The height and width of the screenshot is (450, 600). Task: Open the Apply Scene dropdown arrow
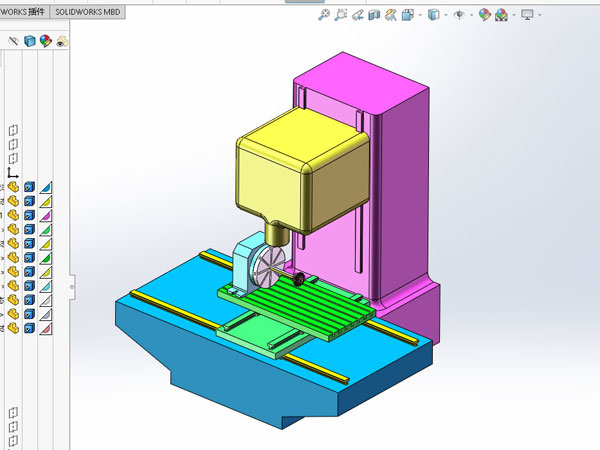[x=512, y=15]
